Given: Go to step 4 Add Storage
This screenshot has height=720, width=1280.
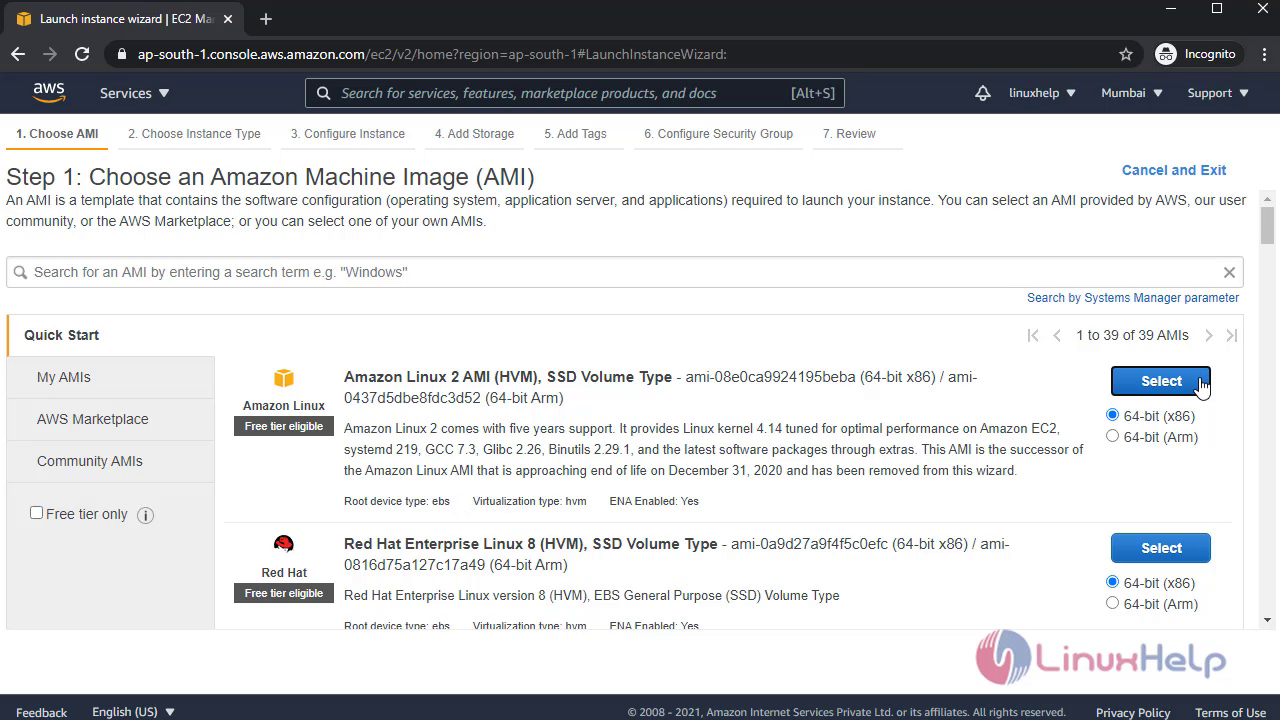Looking at the screenshot, I should [x=474, y=134].
